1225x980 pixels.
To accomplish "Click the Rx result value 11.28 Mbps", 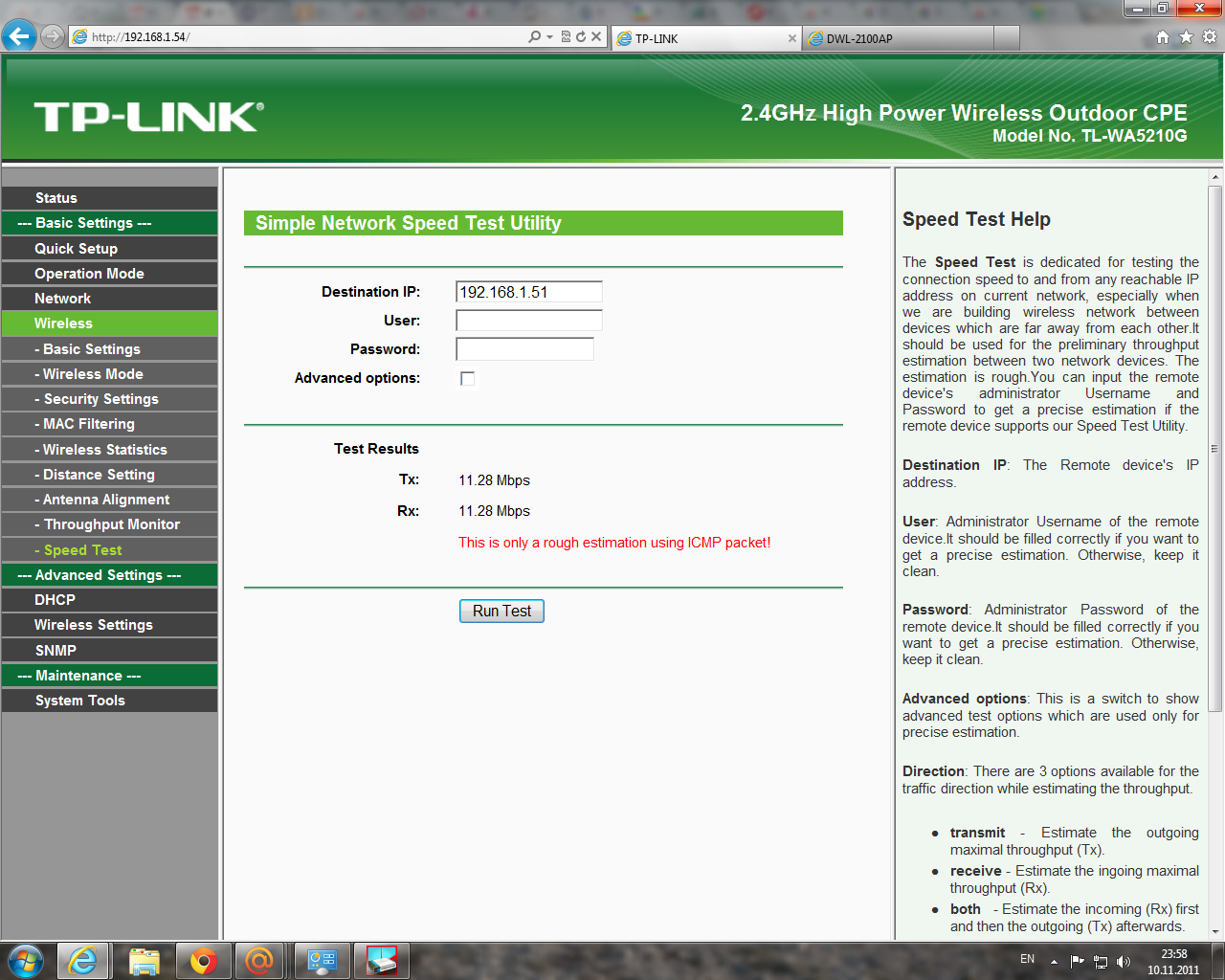I will [x=494, y=511].
